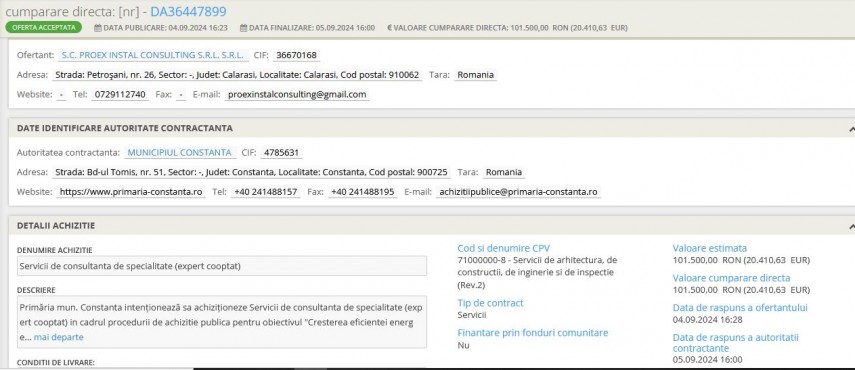
Task: Select authority address Bd-ul Tomis nr. 51
Action: [251, 172]
